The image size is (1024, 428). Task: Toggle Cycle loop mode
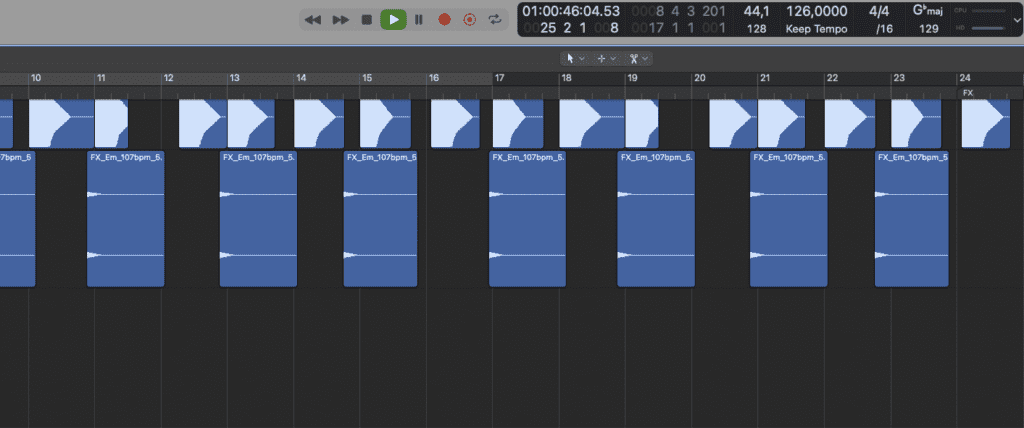(x=495, y=20)
